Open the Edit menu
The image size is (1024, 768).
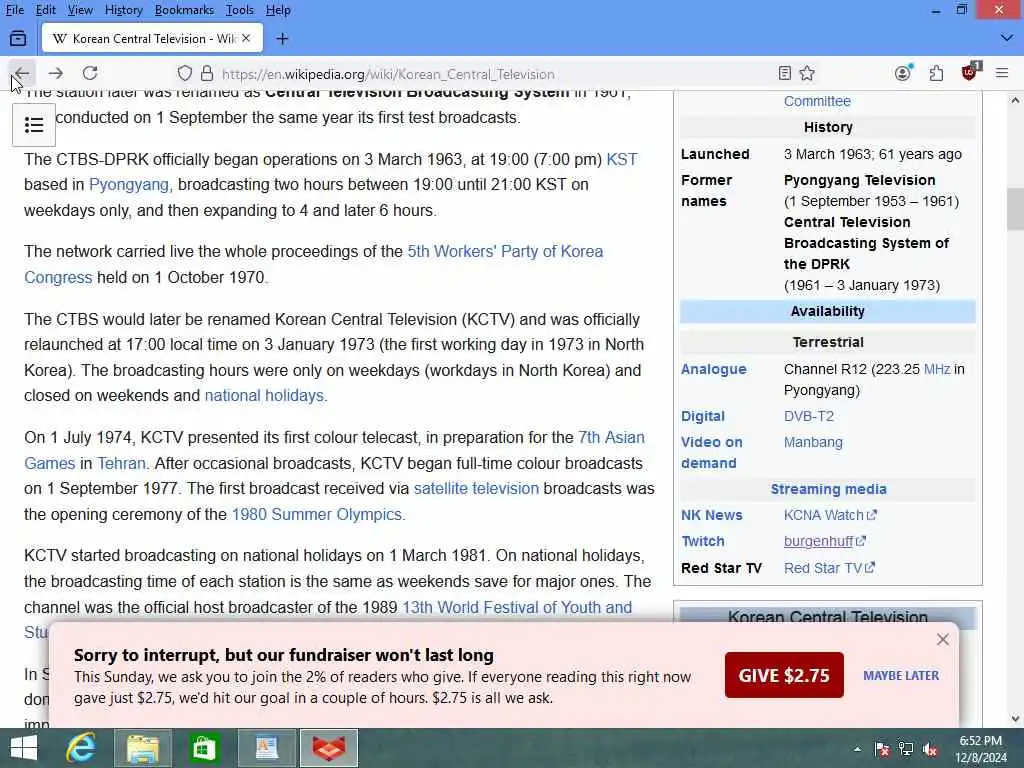tap(46, 10)
